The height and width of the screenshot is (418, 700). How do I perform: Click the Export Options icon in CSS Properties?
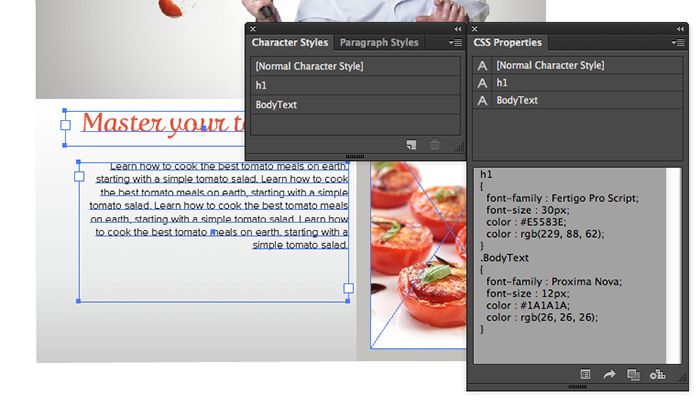point(585,374)
